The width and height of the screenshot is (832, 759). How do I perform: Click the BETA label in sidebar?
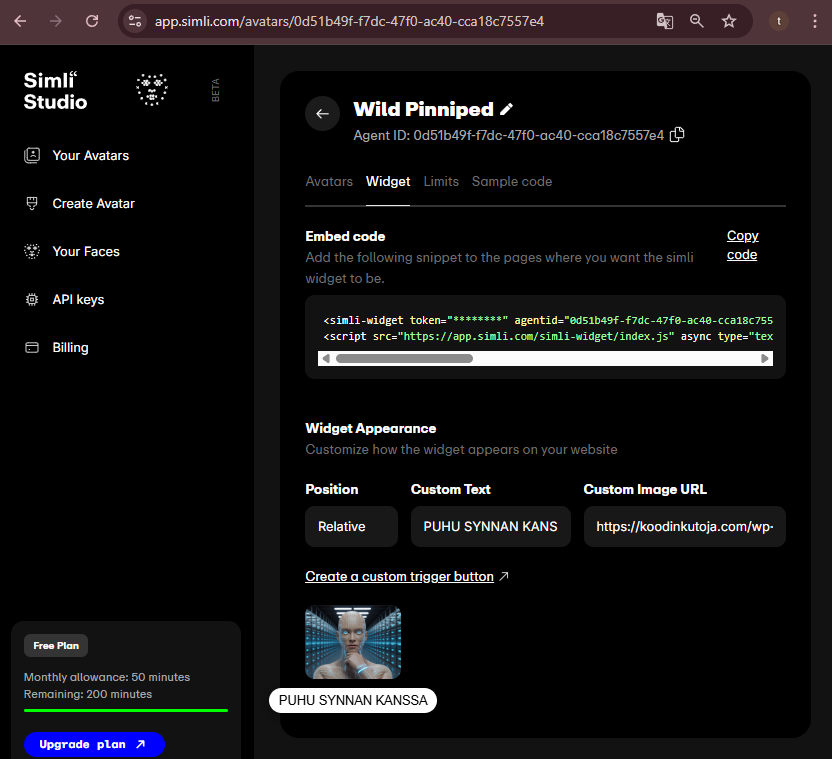pyautogui.click(x=215, y=90)
